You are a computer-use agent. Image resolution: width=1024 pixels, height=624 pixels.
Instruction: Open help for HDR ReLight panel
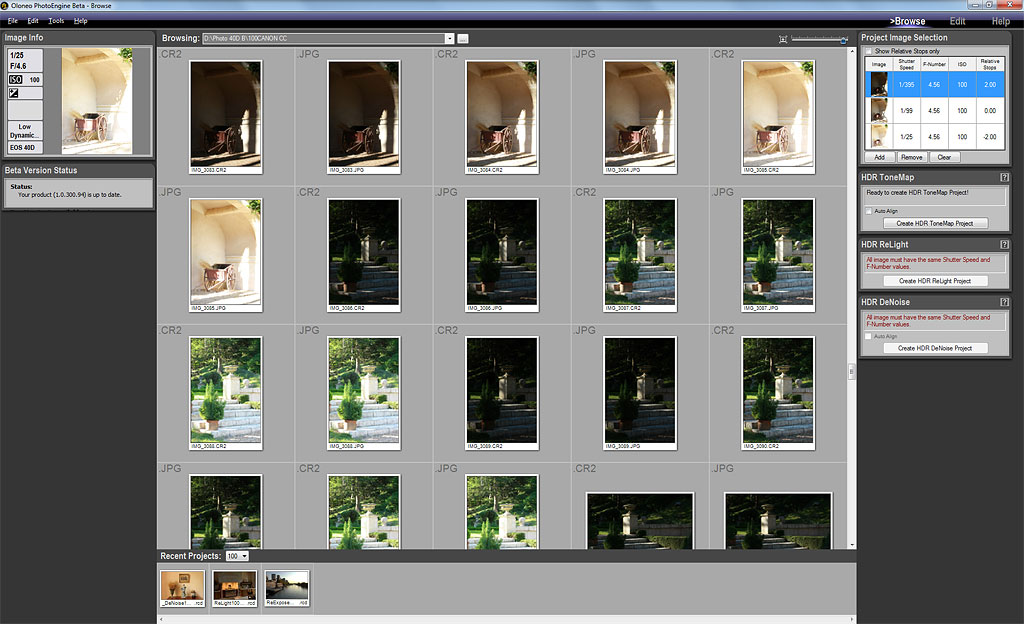pyautogui.click(x=1004, y=244)
